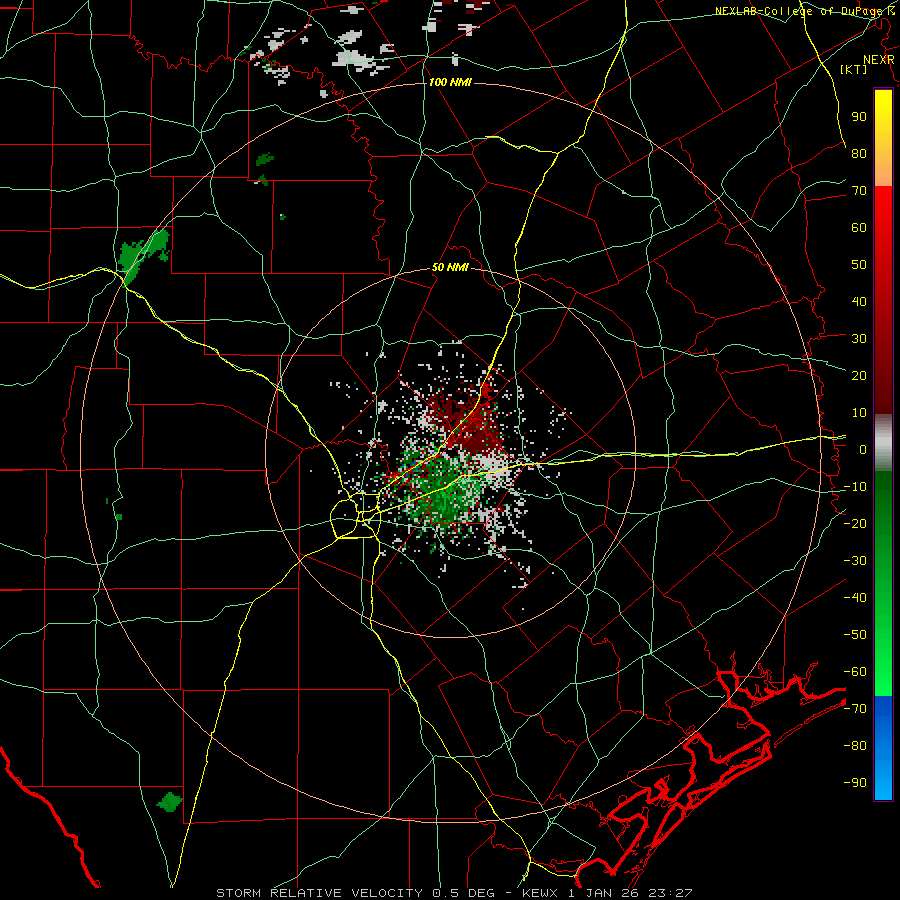Click the 0 value on the velocity scale
Viewport: 900px width, 900px height.
[x=863, y=449]
